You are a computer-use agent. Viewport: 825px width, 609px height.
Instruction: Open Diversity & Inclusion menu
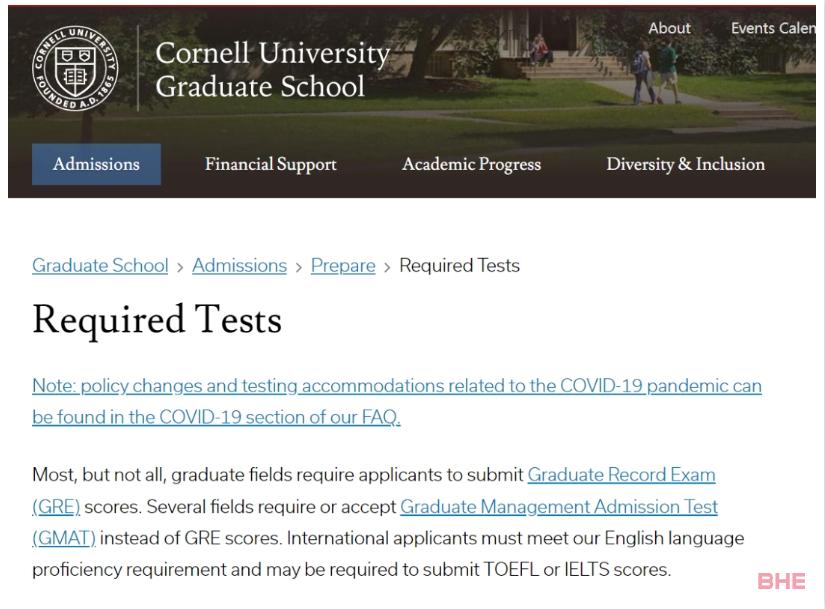point(686,164)
